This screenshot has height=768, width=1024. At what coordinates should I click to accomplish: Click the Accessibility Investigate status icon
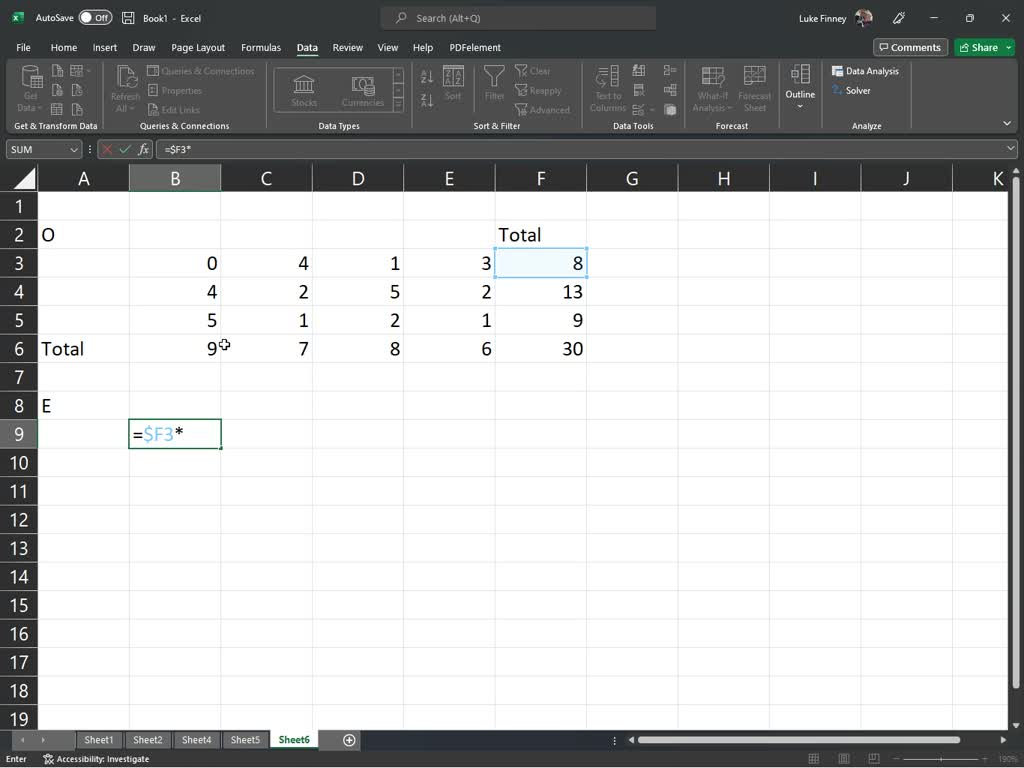pyautogui.click(x=48, y=759)
